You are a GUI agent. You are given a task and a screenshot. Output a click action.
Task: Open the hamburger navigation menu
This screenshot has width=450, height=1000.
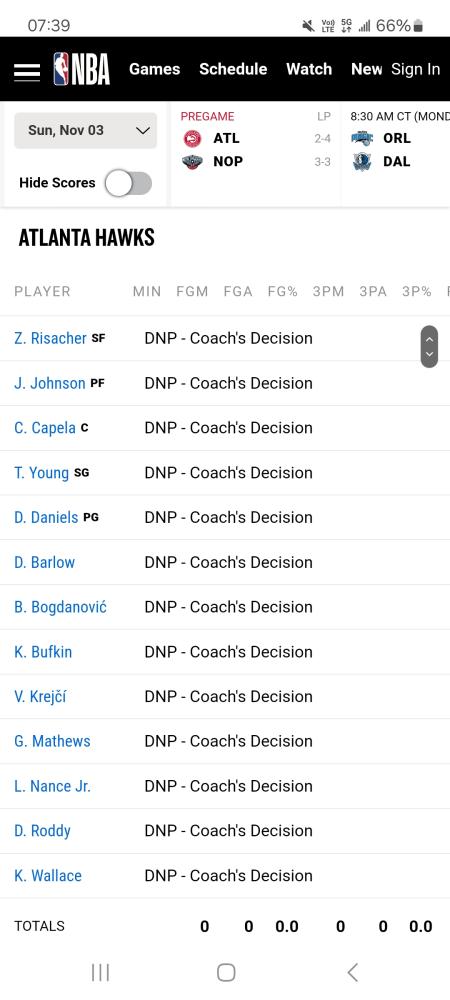pyautogui.click(x=27, y=72)
